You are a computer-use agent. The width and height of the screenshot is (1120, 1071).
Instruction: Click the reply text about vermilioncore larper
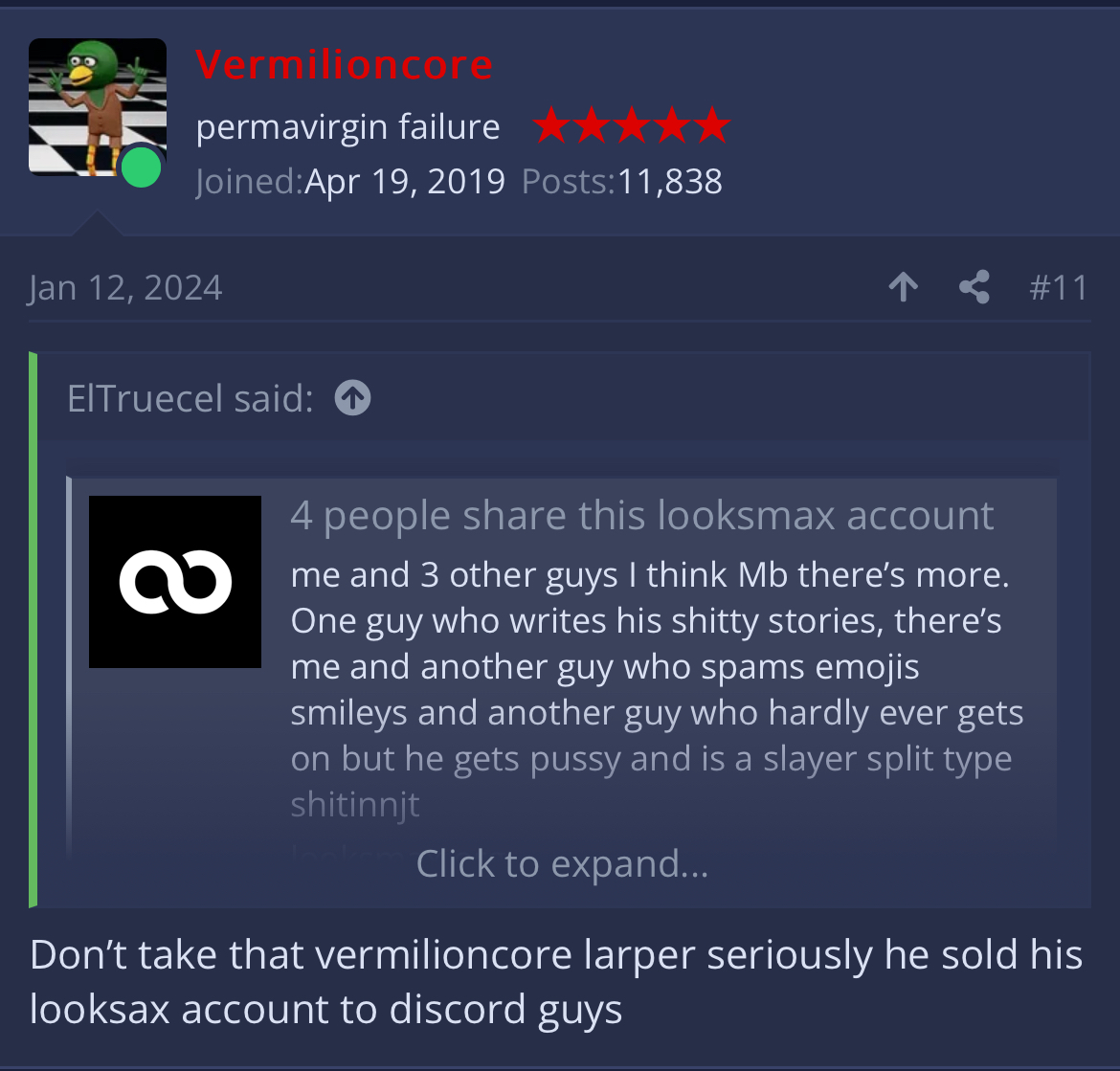556,982
